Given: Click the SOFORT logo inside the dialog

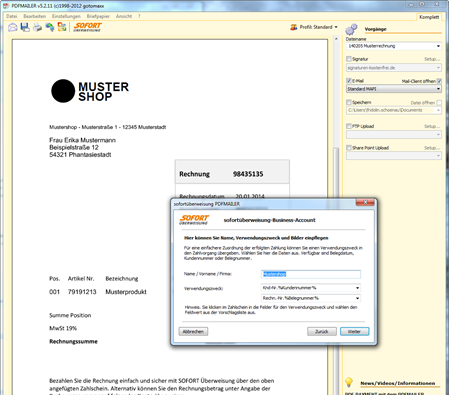Looking at the screenshot, I should click(194, 220).
